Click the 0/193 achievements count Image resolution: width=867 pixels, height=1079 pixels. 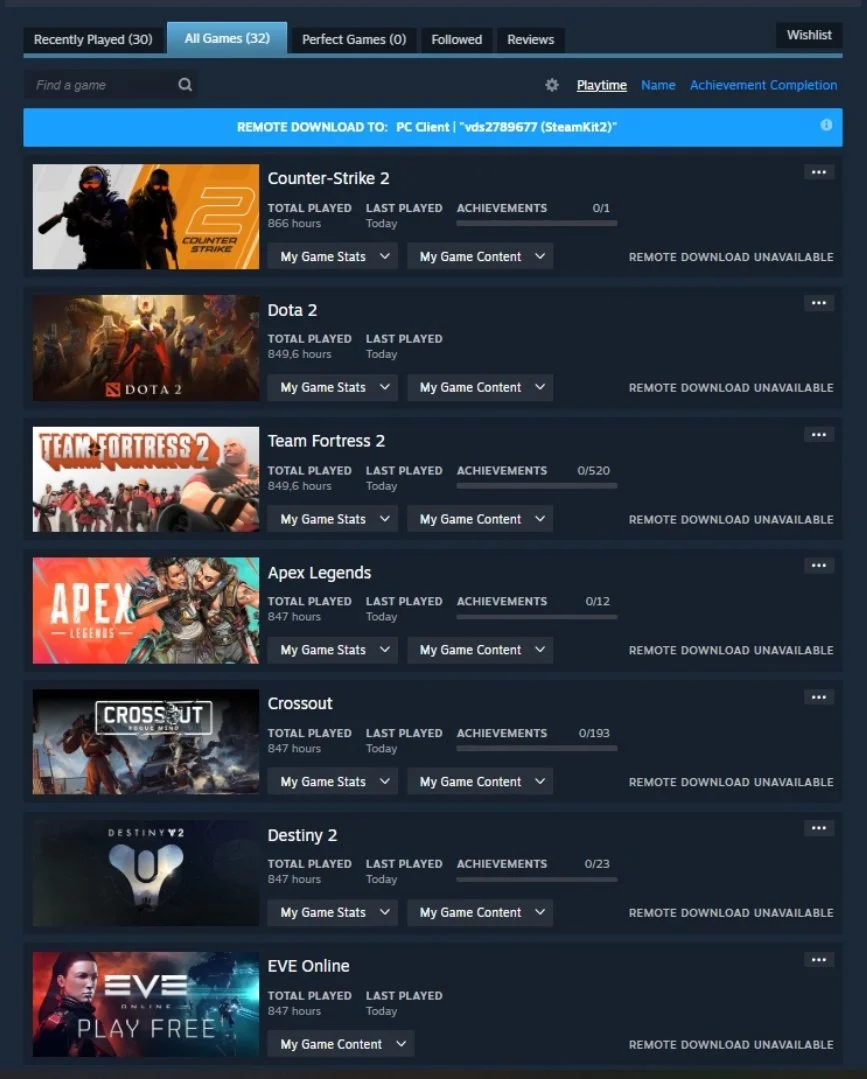pos(594,733)
